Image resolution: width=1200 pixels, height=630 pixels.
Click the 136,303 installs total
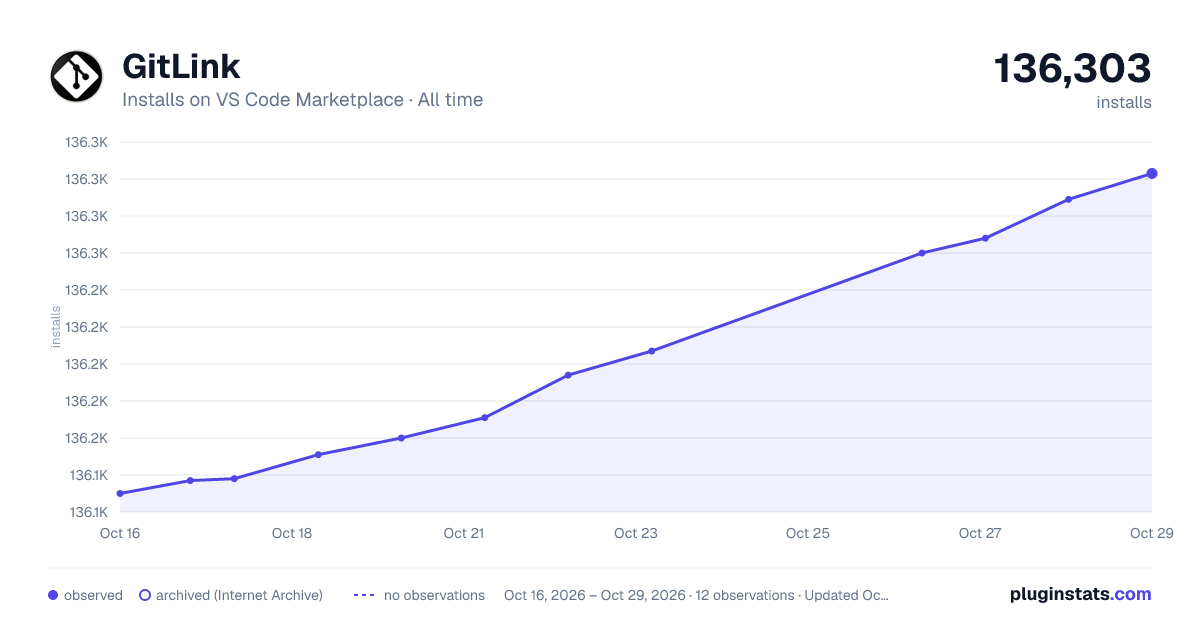click(x=1072, y=69)
